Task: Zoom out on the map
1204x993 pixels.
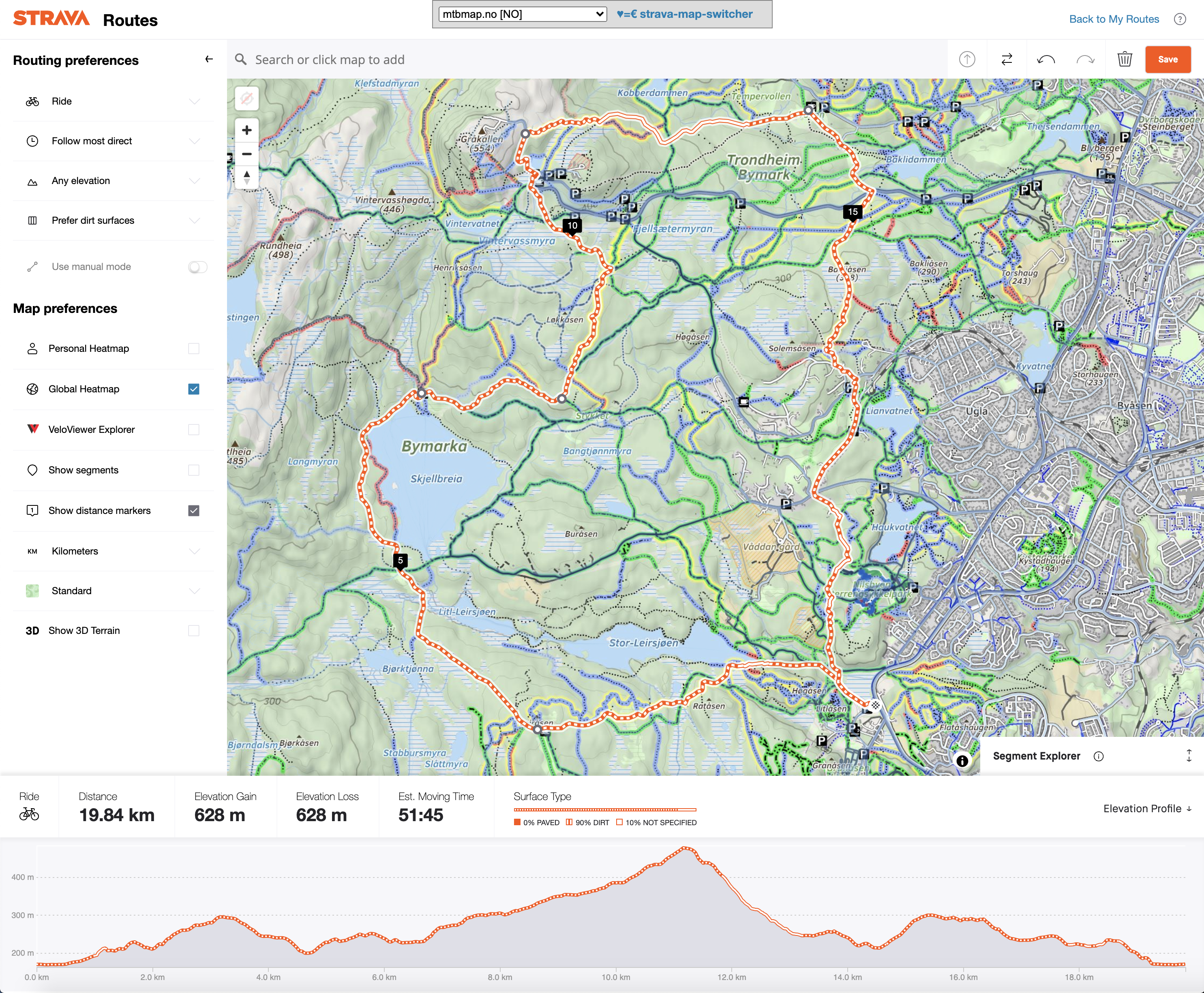Action: 246,154
